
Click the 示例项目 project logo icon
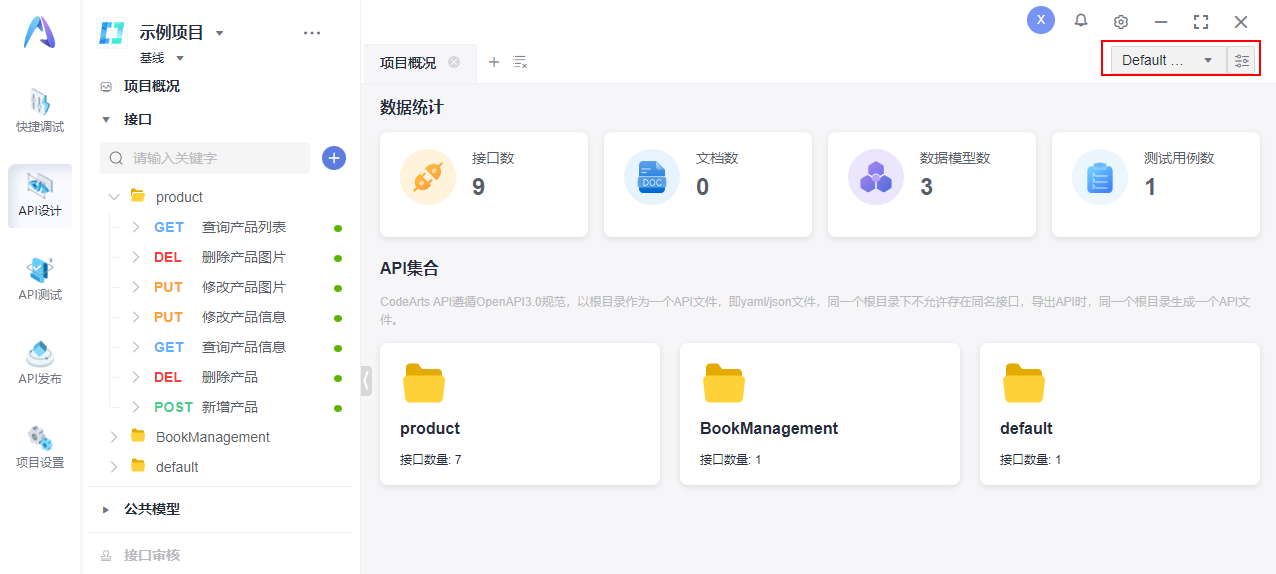(x=112, y=33)
